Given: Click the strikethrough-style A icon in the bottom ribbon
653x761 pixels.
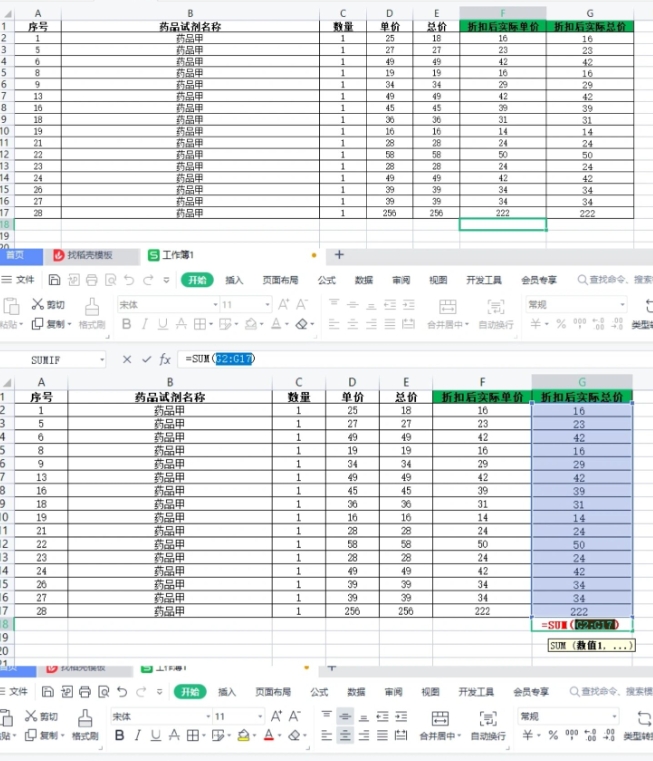Looking at the screenshot, I should [x=174, y=735].
